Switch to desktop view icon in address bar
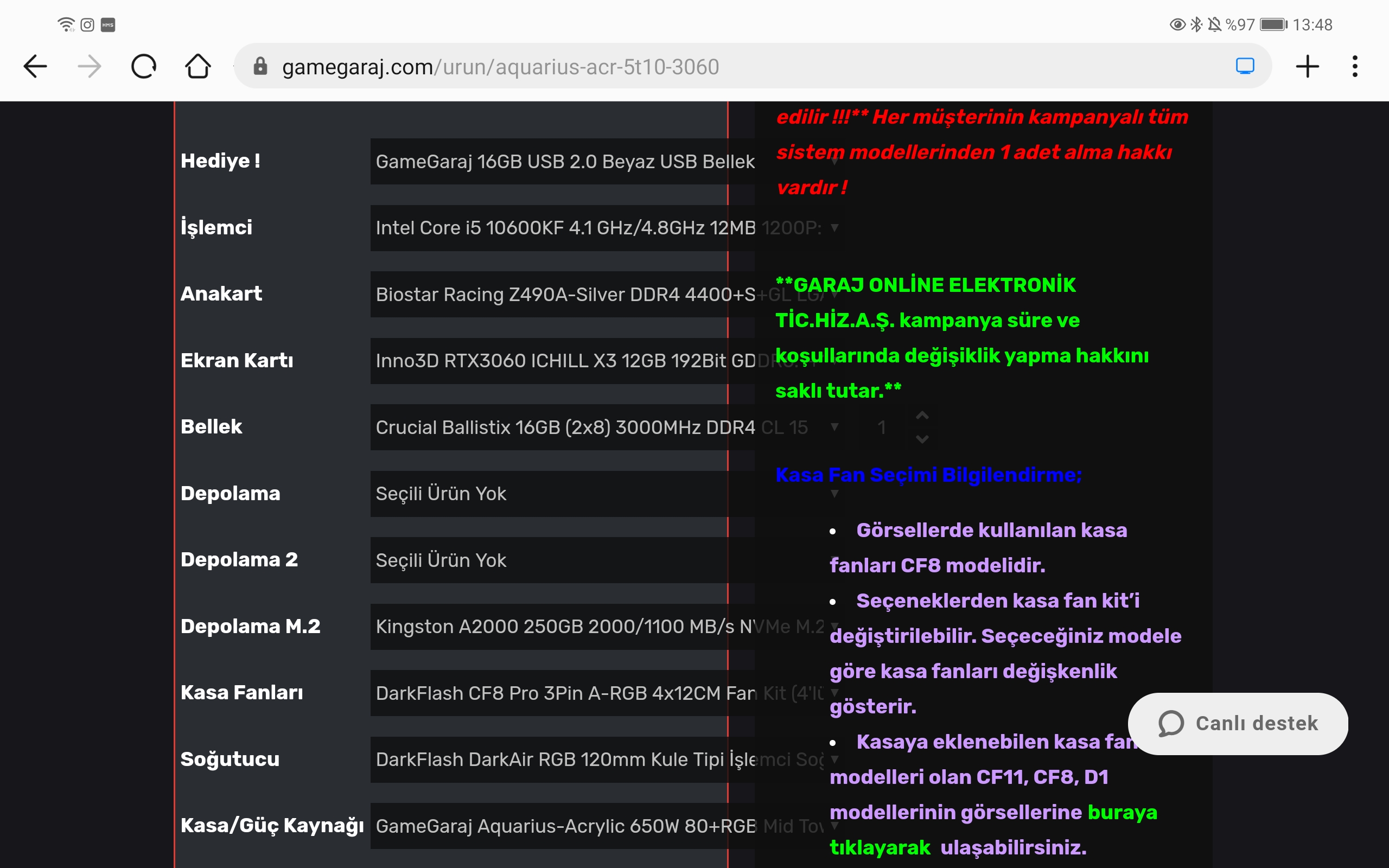 (x=1244, y=67)
